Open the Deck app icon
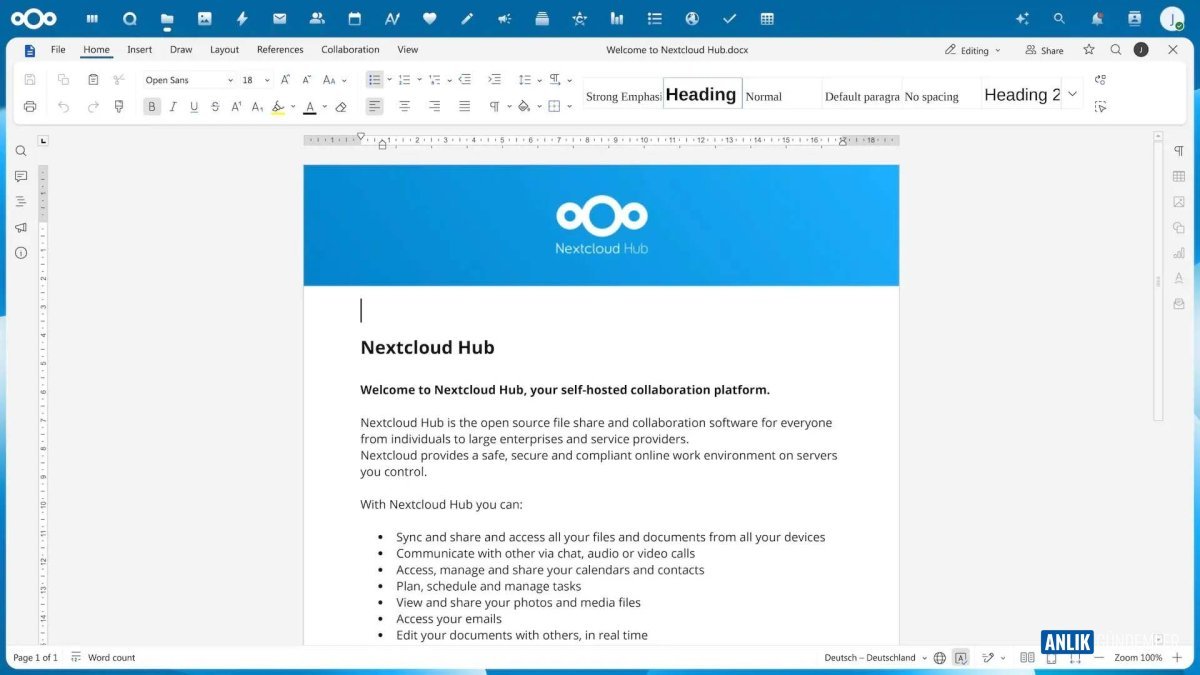The image size is (1200, 675). point(542,18)
